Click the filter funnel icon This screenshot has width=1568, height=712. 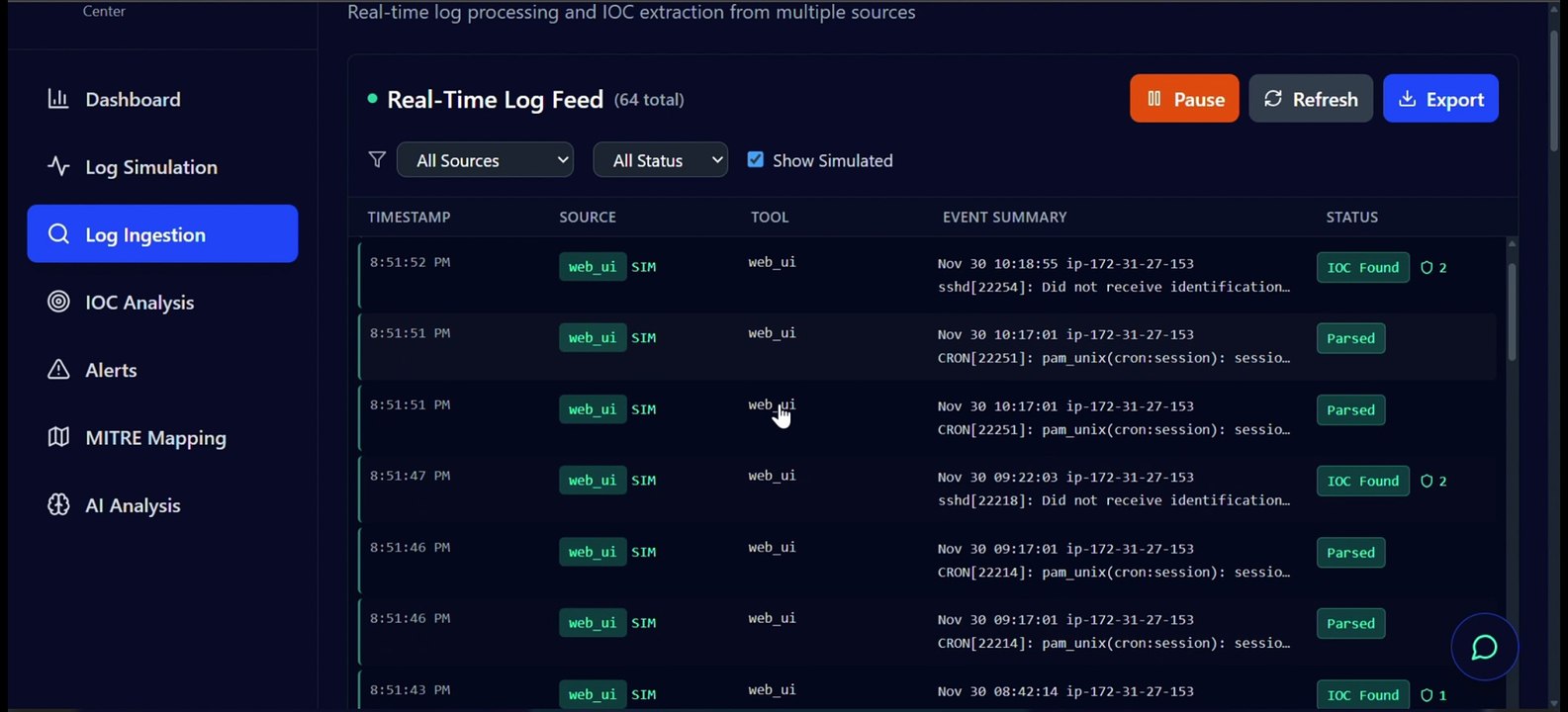377,160
